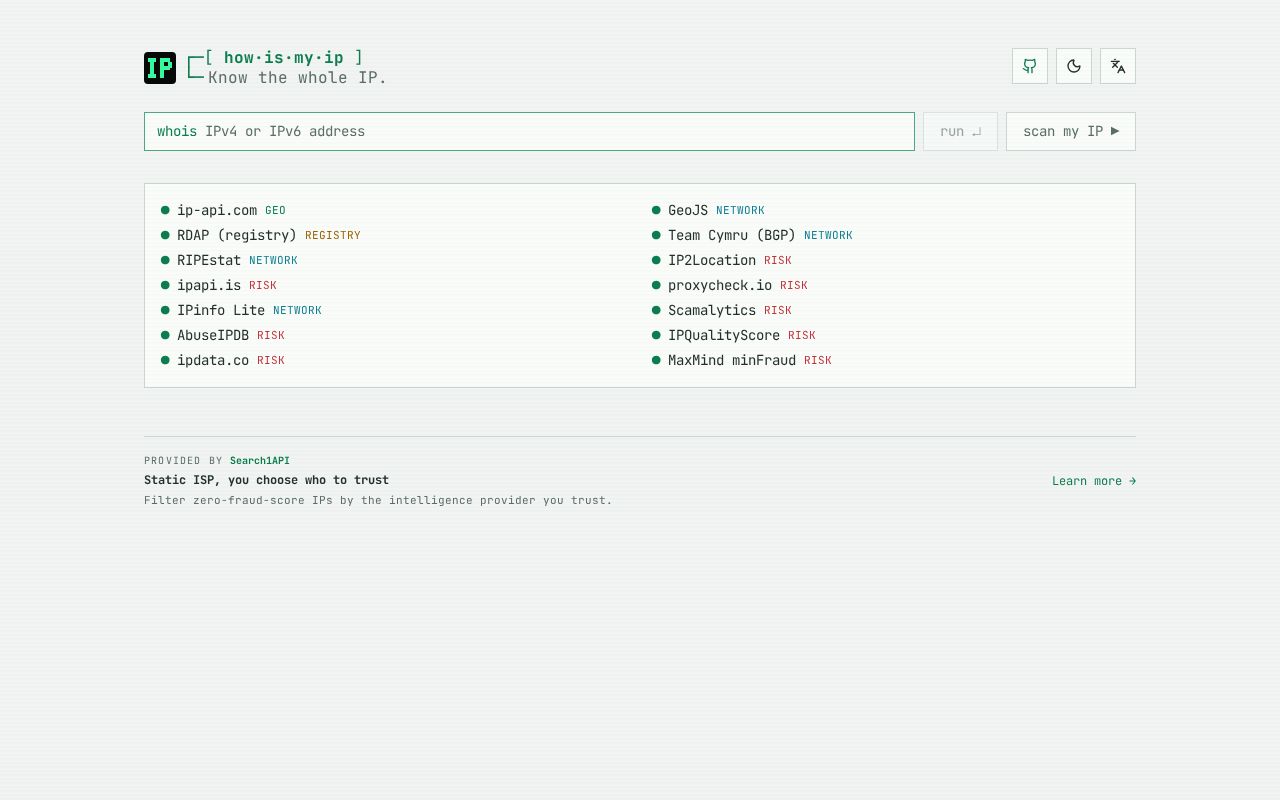Select the MaxMind minFraud entry
This screenshot has width=1280, height=800.
pos(742,360)
